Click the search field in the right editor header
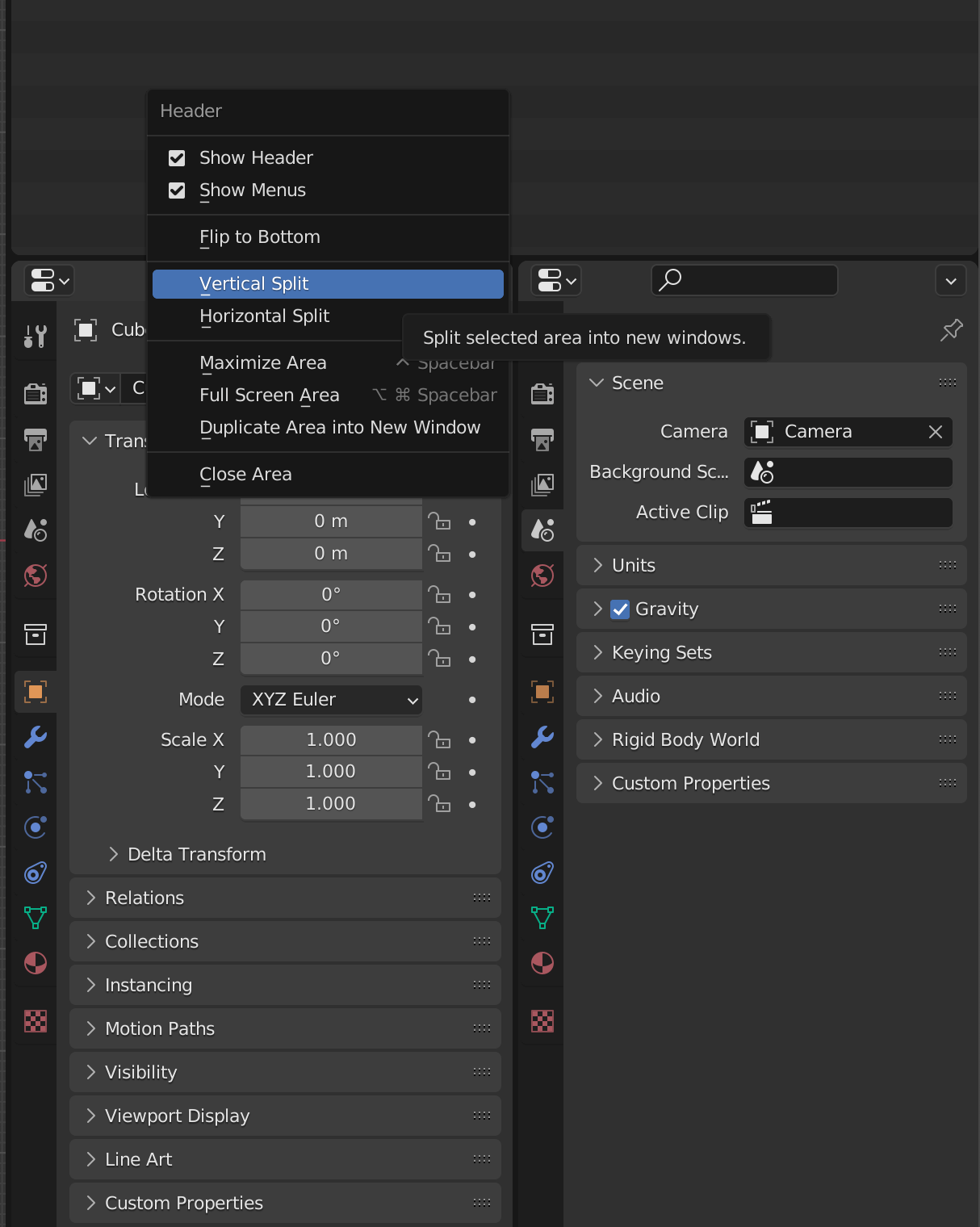This screenshot has height=1227, width=980. coord(744,281)
